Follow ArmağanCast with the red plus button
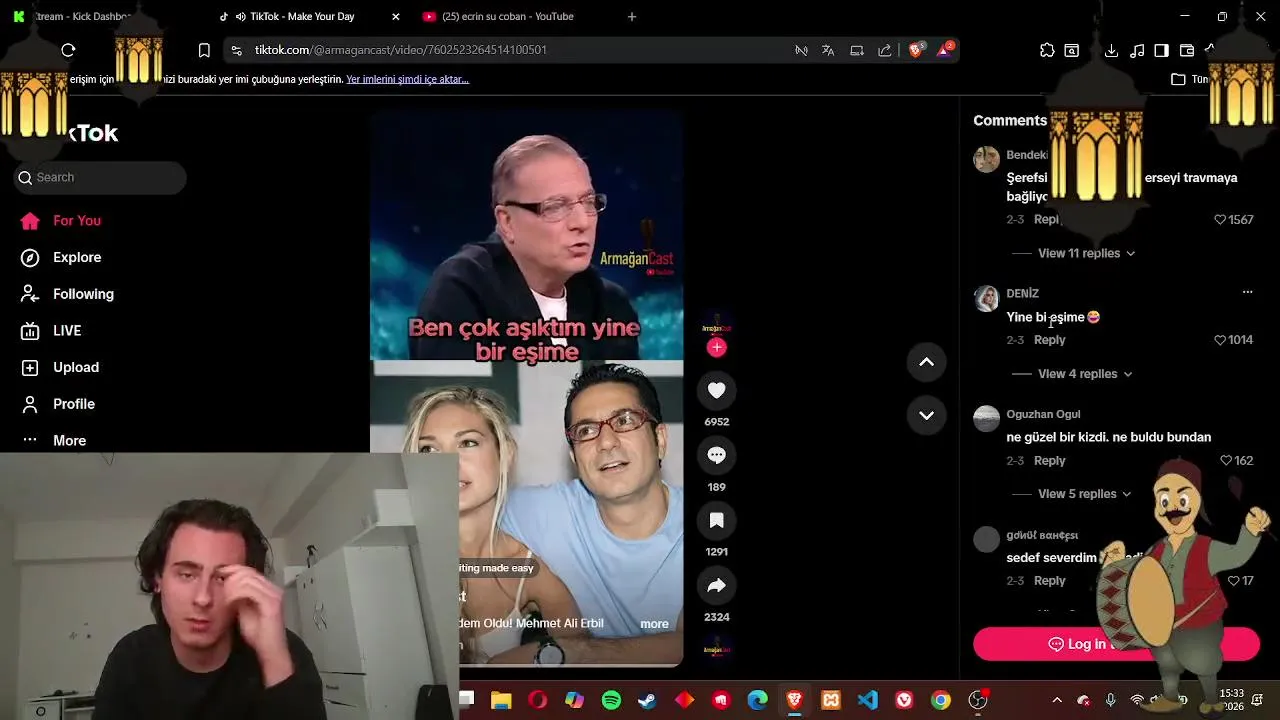The height and width of the screenshot is (720, 1280). coord(716,348)
